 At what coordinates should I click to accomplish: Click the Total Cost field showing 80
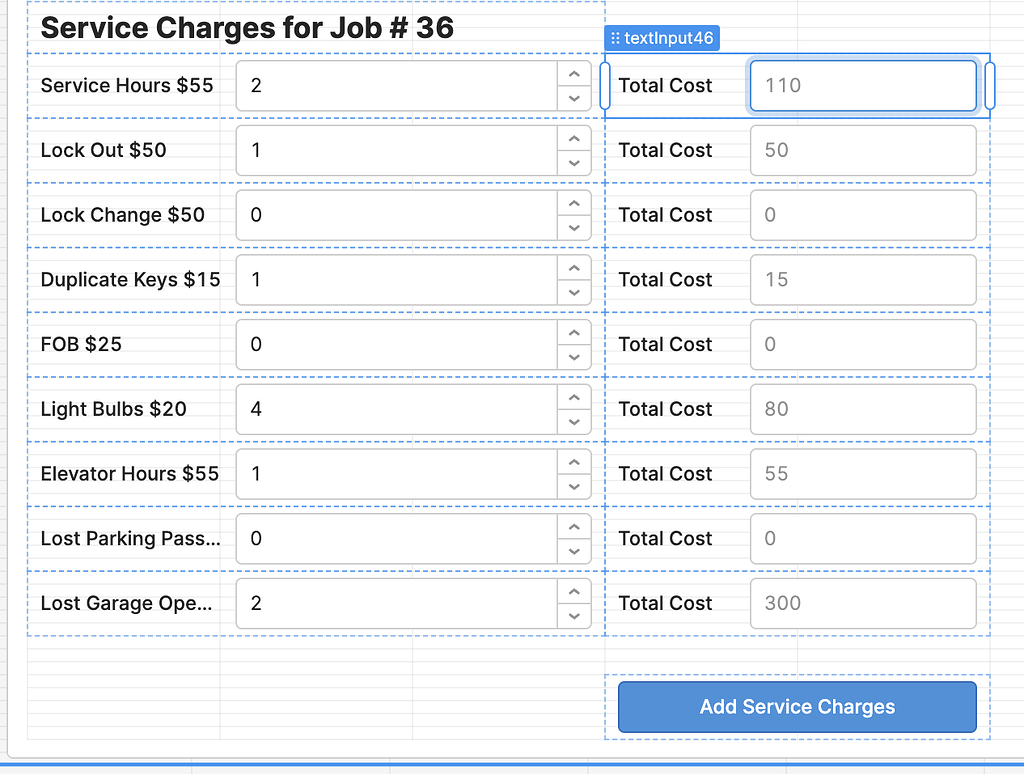pos(862,409)
